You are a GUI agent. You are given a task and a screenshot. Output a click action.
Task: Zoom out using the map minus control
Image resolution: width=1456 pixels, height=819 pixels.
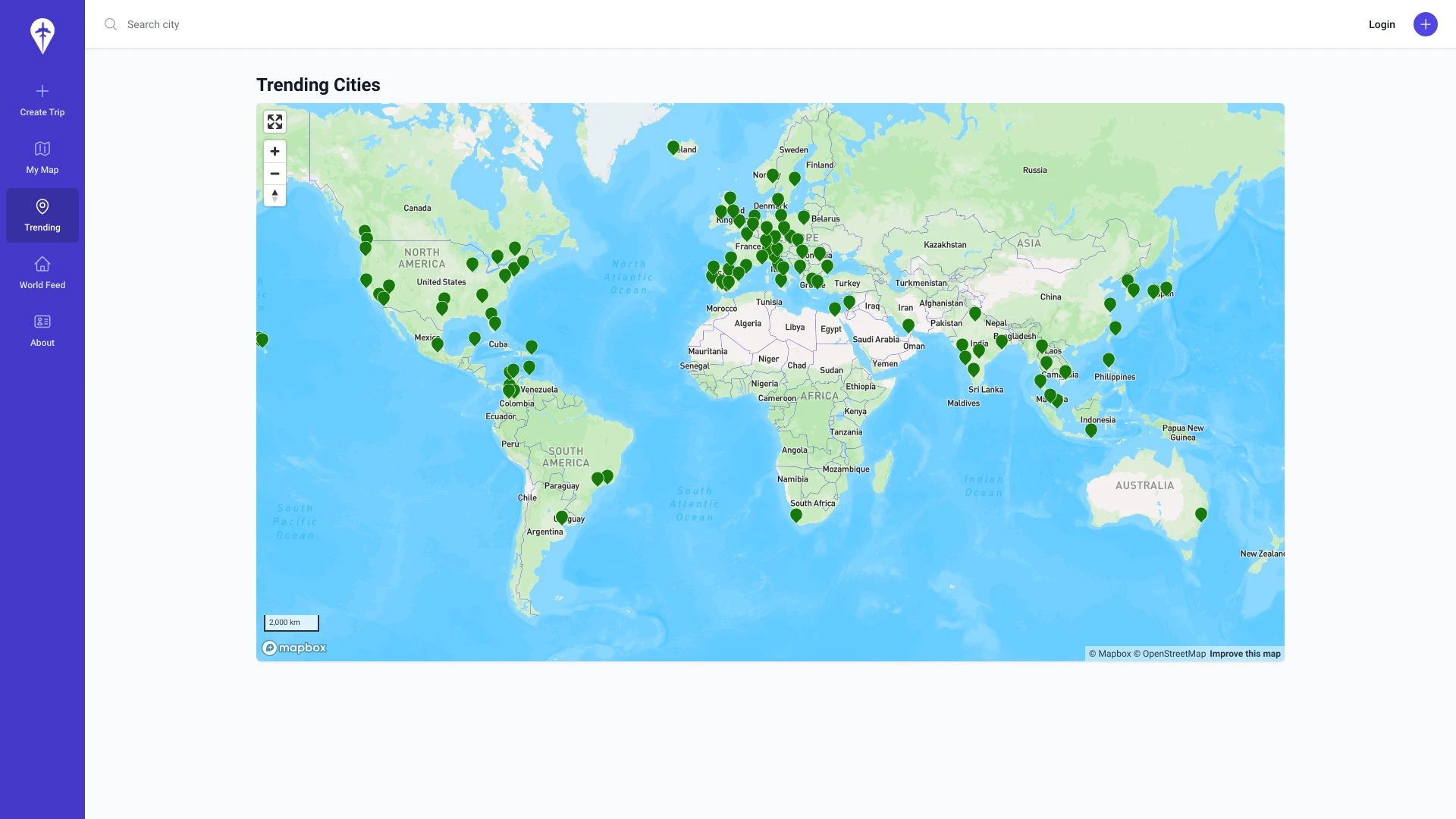pyautogui.click(x=275, y=174)
